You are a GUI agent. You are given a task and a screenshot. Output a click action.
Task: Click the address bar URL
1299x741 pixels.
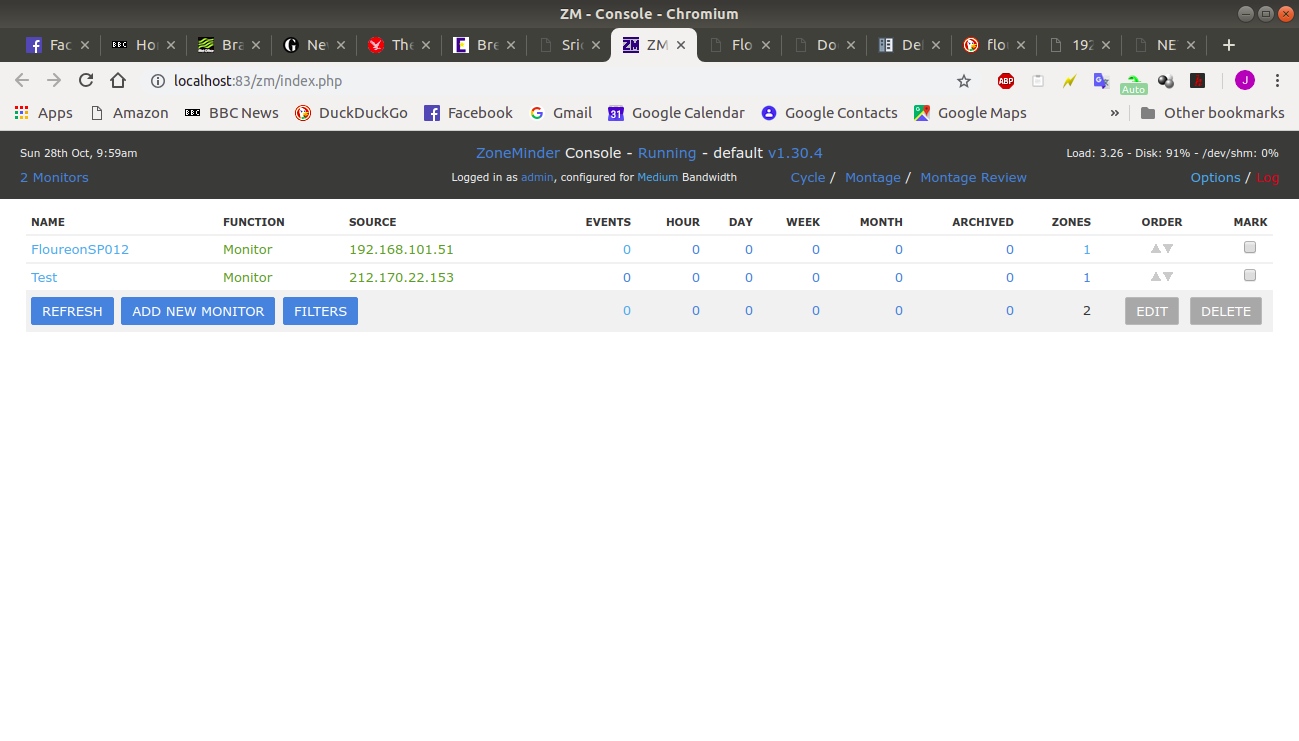tap(258, 81)
